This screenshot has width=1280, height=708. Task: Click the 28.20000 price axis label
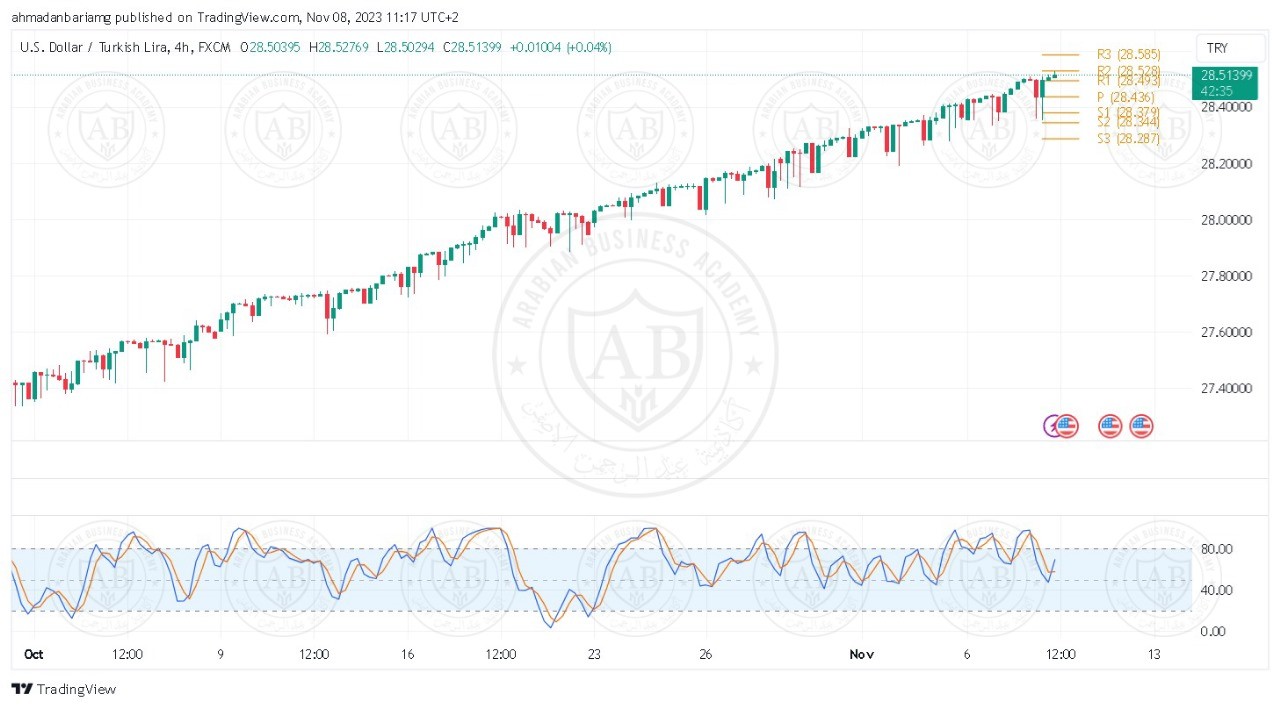tap(1225, 163)
